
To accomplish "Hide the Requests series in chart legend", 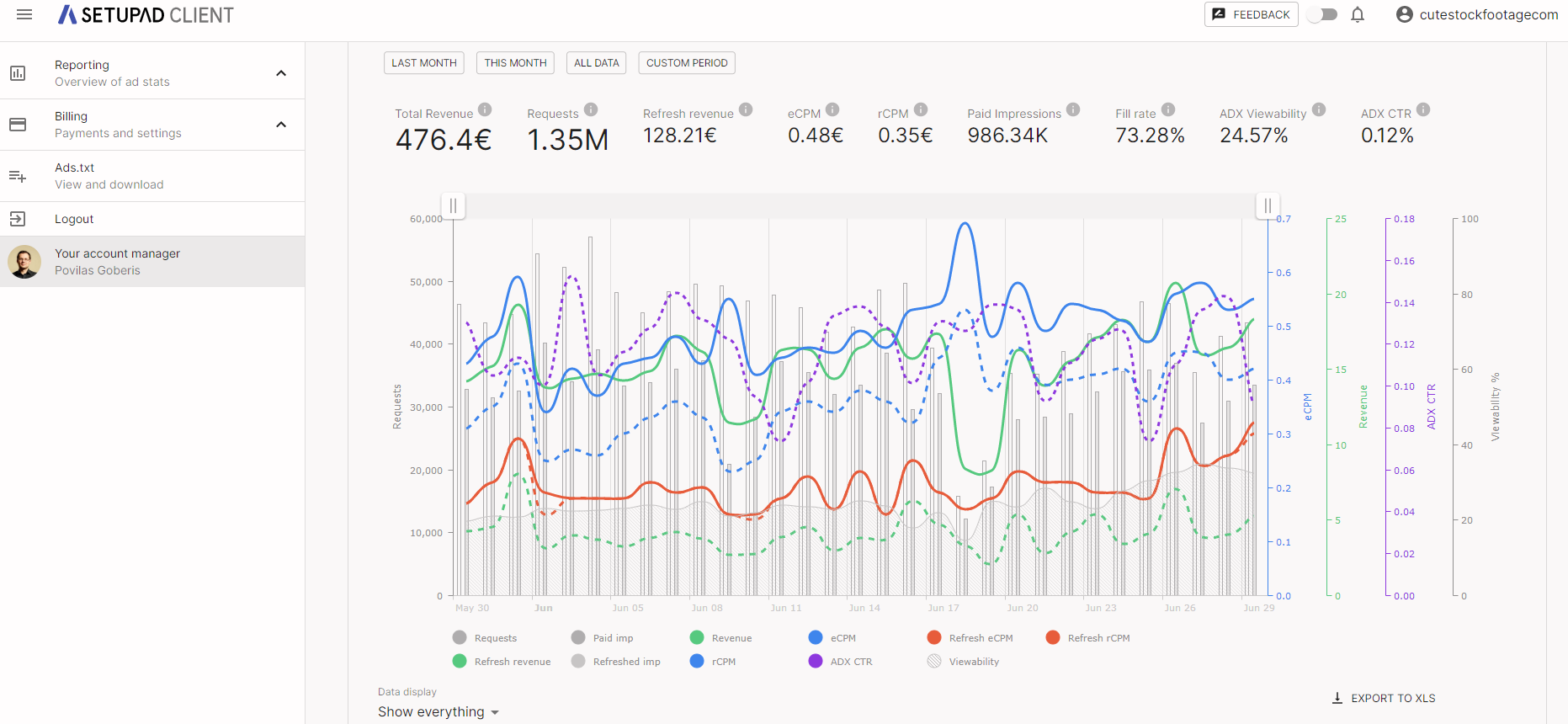I will pyautogui.click(x=485, y=638).
